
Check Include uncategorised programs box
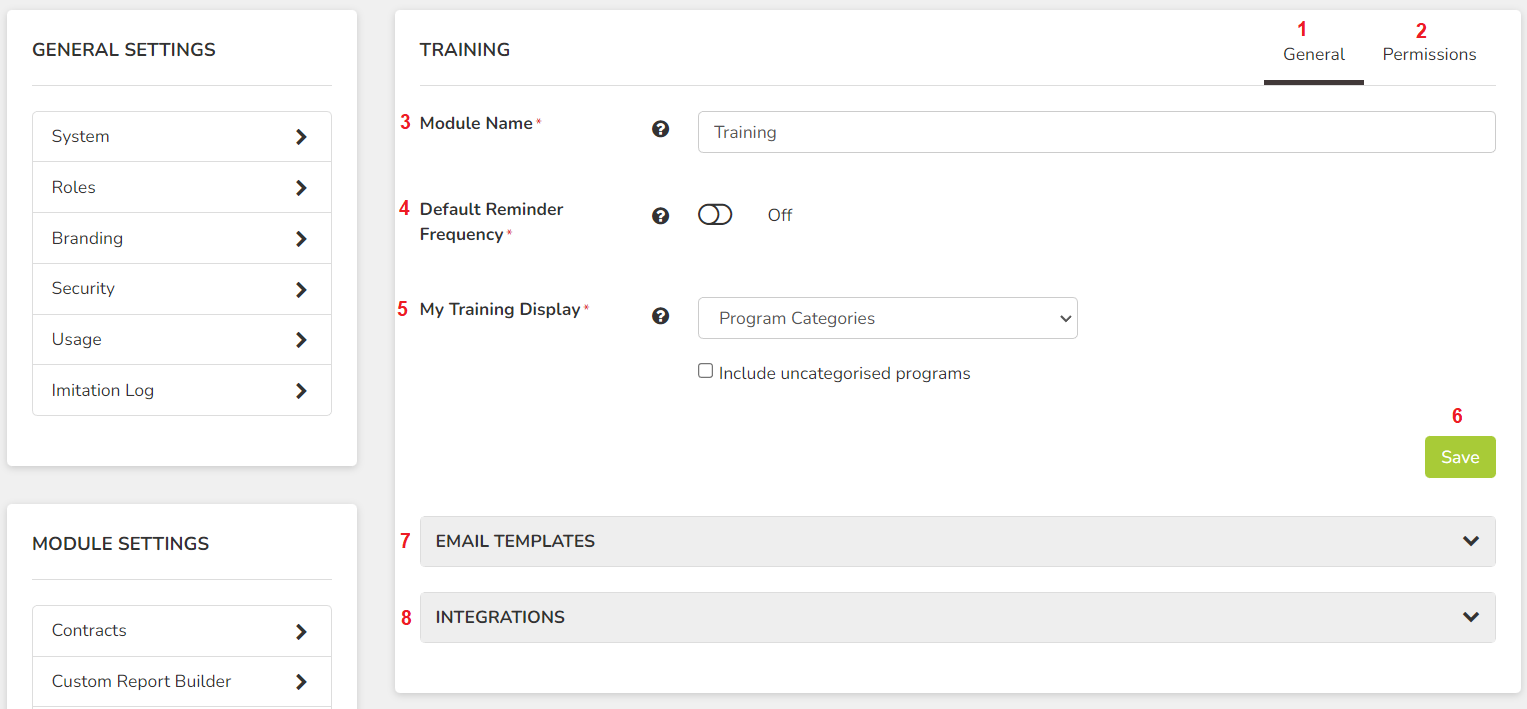[x=706, y=371]
